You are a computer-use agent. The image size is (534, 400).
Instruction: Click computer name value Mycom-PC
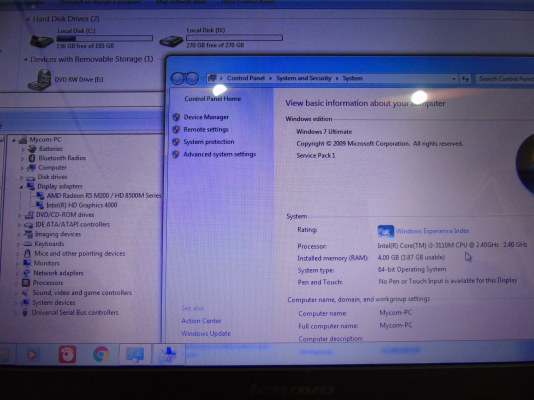coord(396,313)
